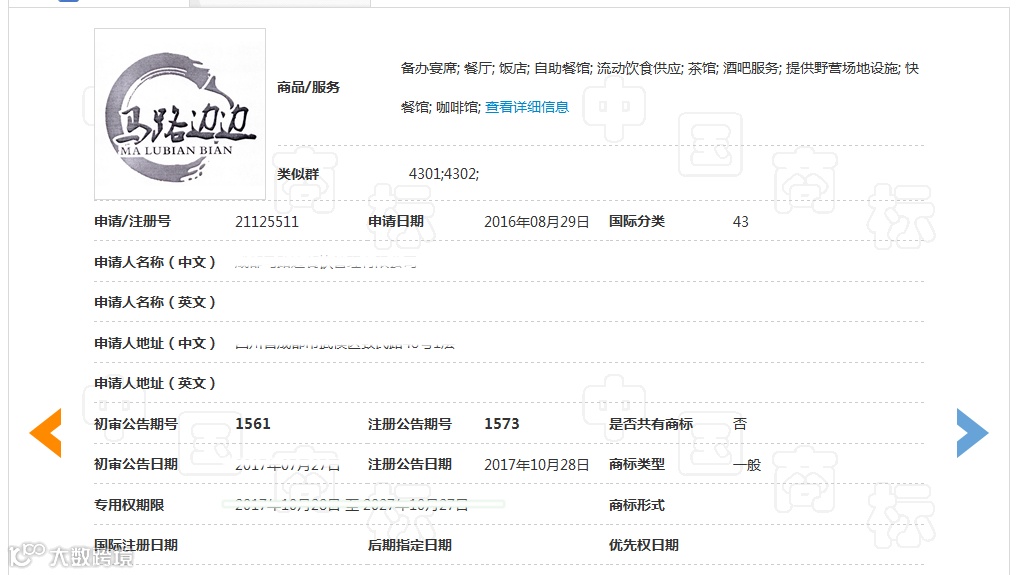Select similar group value 4301;4302;
This screenshot has height=575, width=1020.
(444, 174)
